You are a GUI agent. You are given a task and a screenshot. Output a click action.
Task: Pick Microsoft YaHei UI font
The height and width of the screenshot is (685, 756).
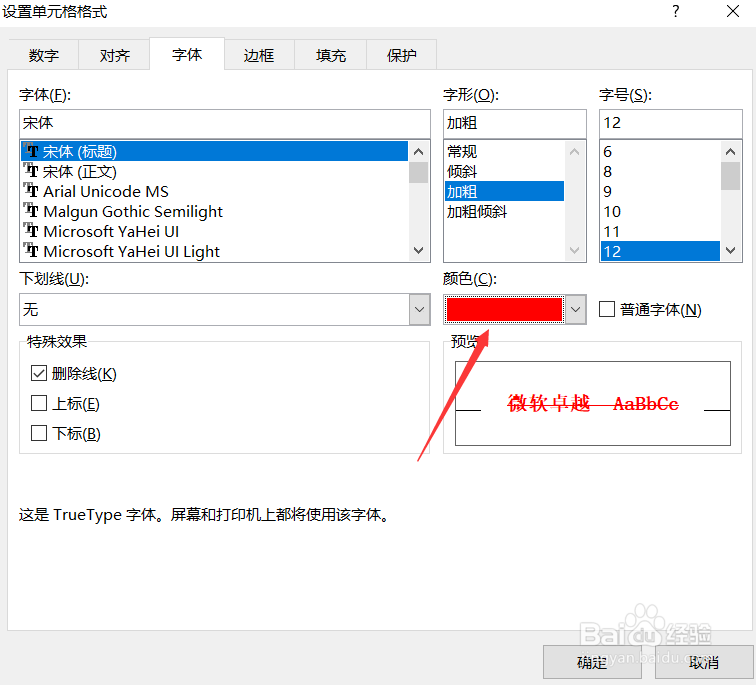click(215, 231)
